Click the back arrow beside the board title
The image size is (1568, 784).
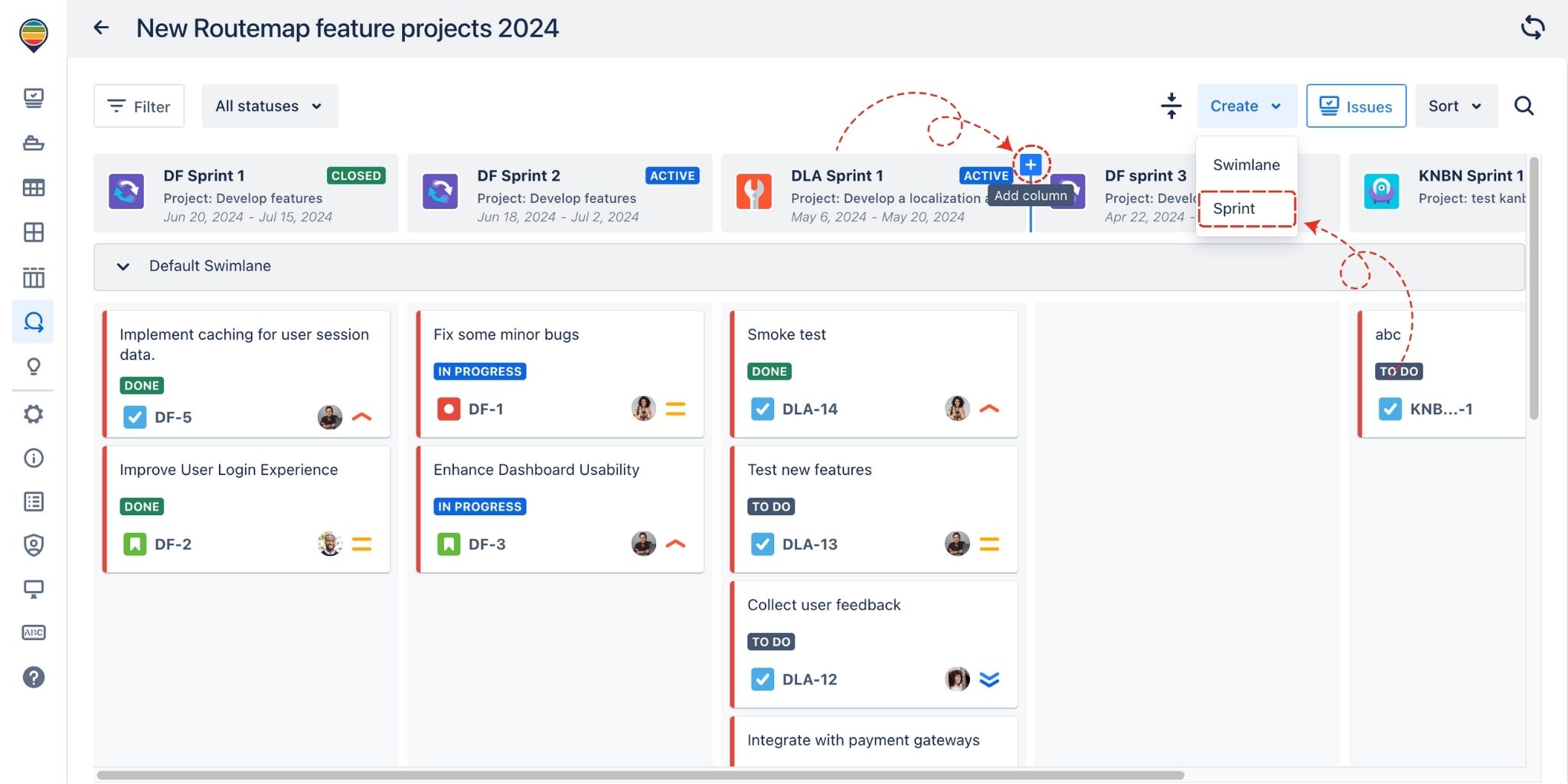click(101, 28)
